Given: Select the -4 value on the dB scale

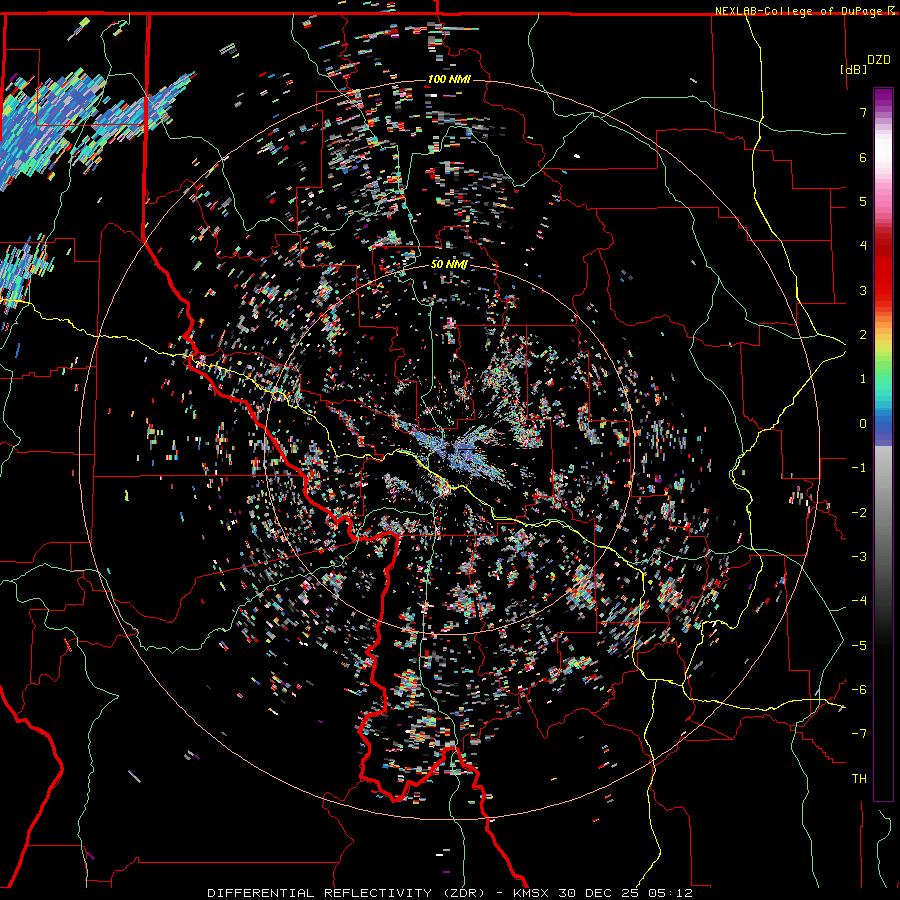Looking at the screenshot, I should pyautogui.click(x=859, y=600).
